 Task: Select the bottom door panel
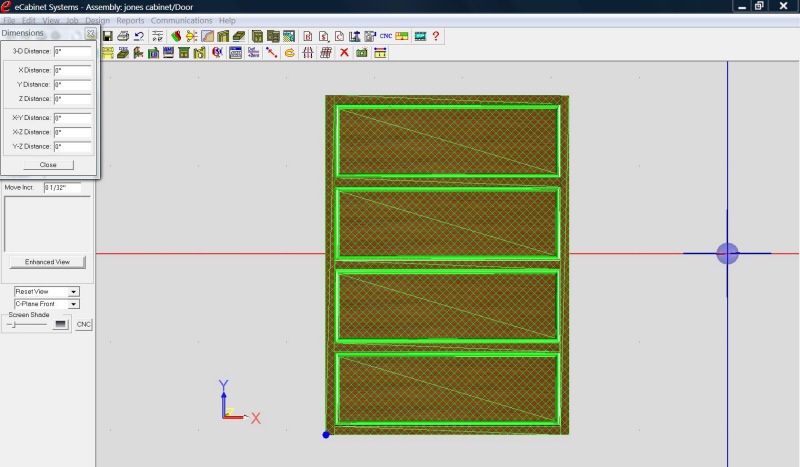[x=448, y=389]
